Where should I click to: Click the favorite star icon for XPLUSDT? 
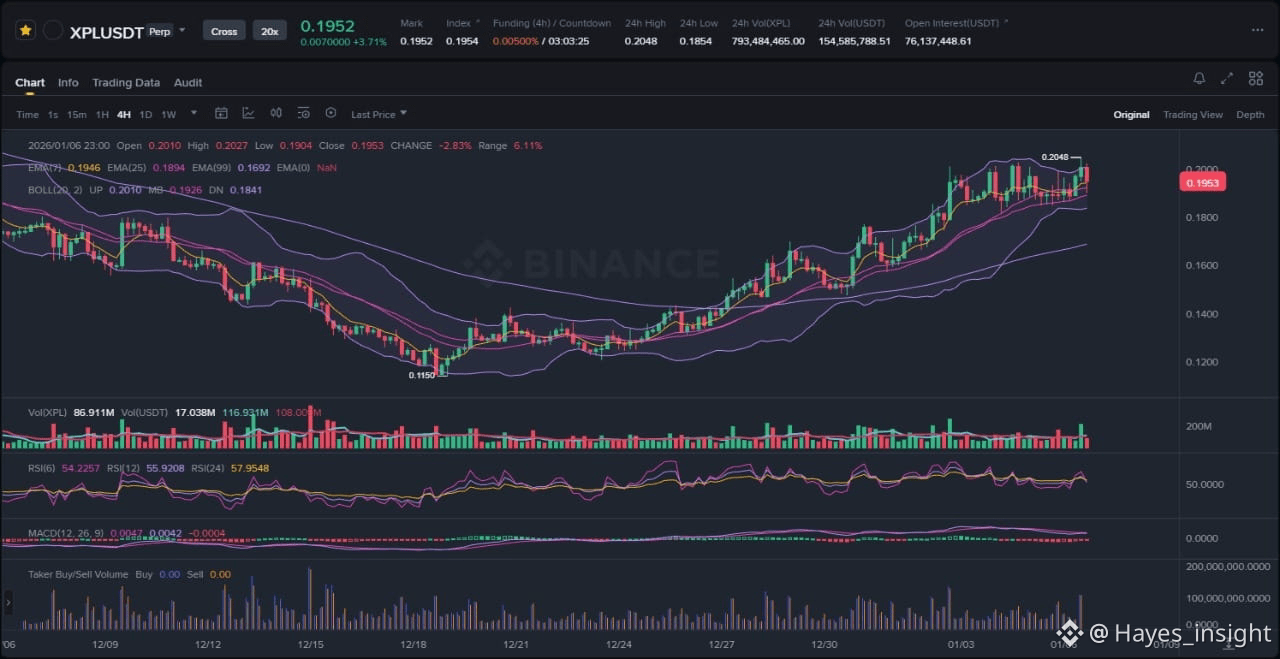tap(24, 31)
